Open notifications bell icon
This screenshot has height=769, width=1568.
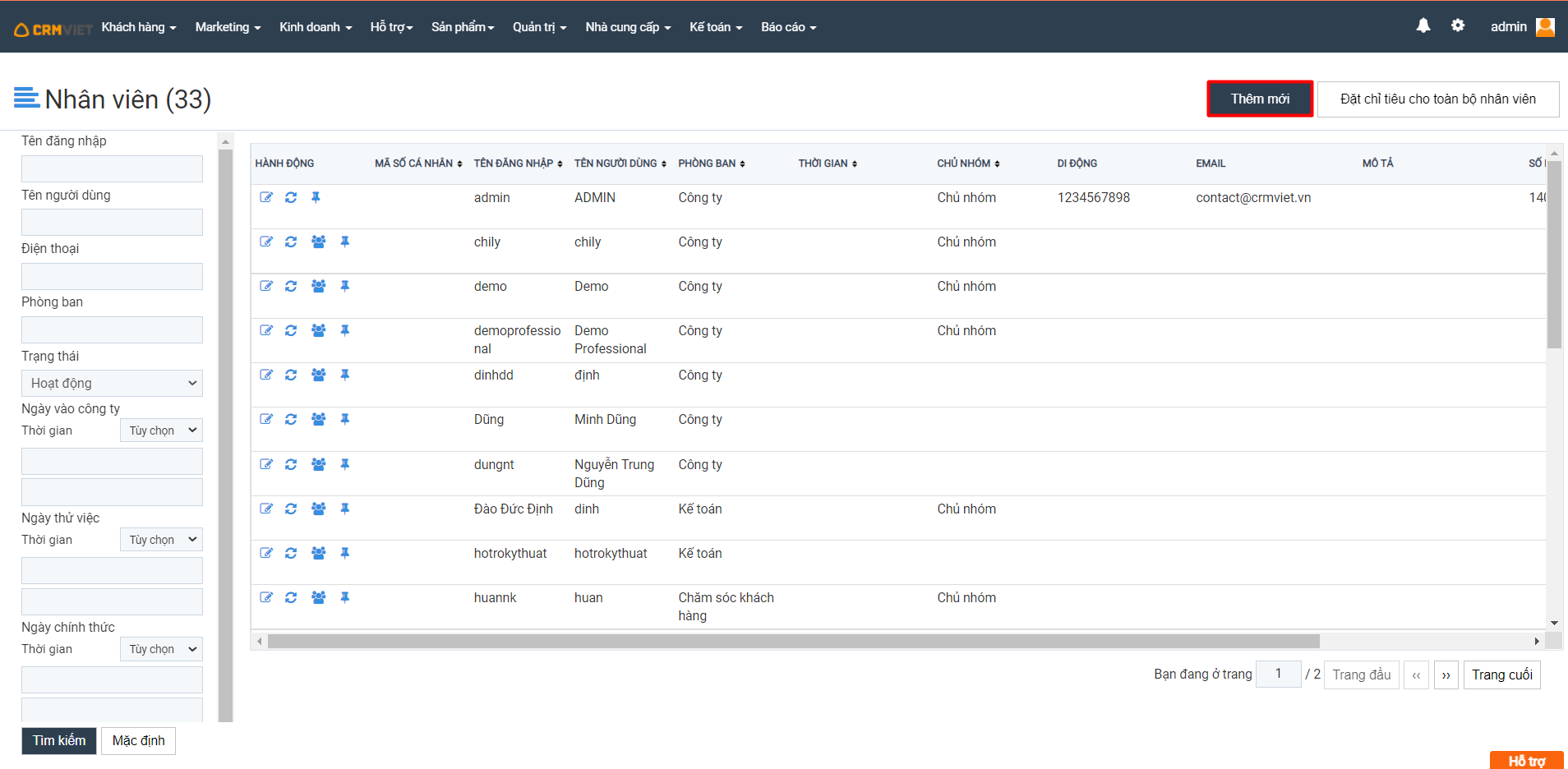1423,26
